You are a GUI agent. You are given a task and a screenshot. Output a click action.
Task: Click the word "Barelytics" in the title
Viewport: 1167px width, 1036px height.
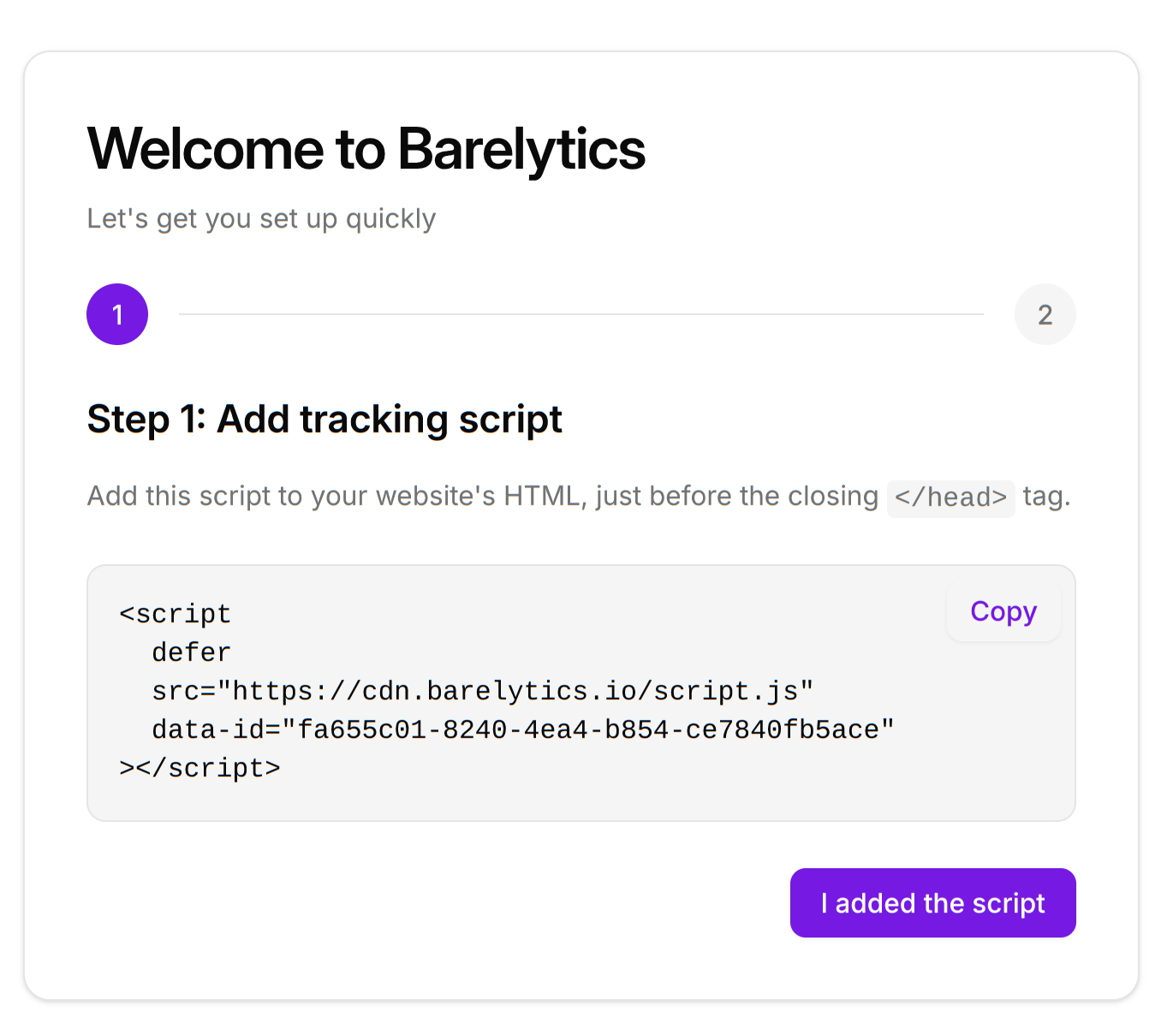coord(521,149)
